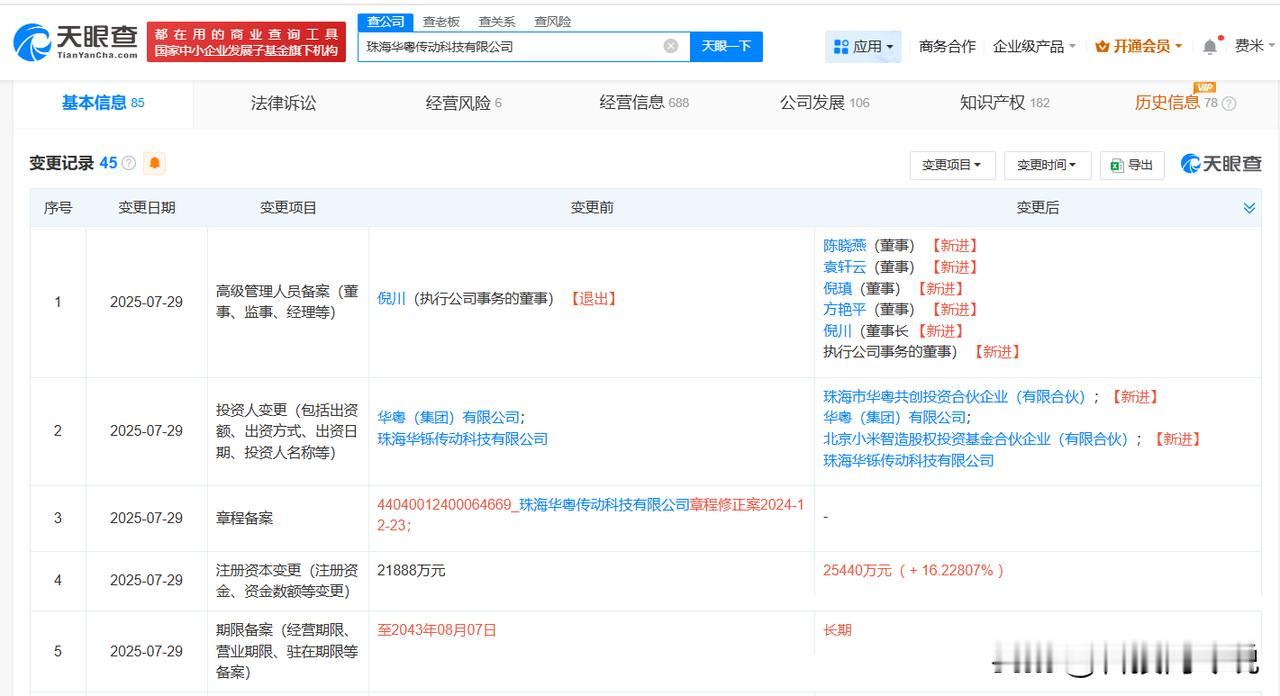1280x696 pixels.
Task: Open the 章程修正案 document link in row 3
Action: click(x=590, y=515)
